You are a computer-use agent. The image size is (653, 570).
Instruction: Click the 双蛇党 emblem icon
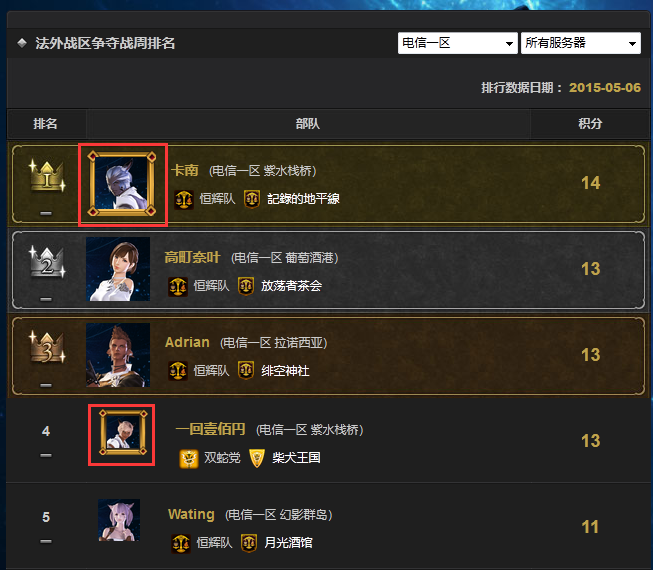pyautogui.click(x=189, y=458)
